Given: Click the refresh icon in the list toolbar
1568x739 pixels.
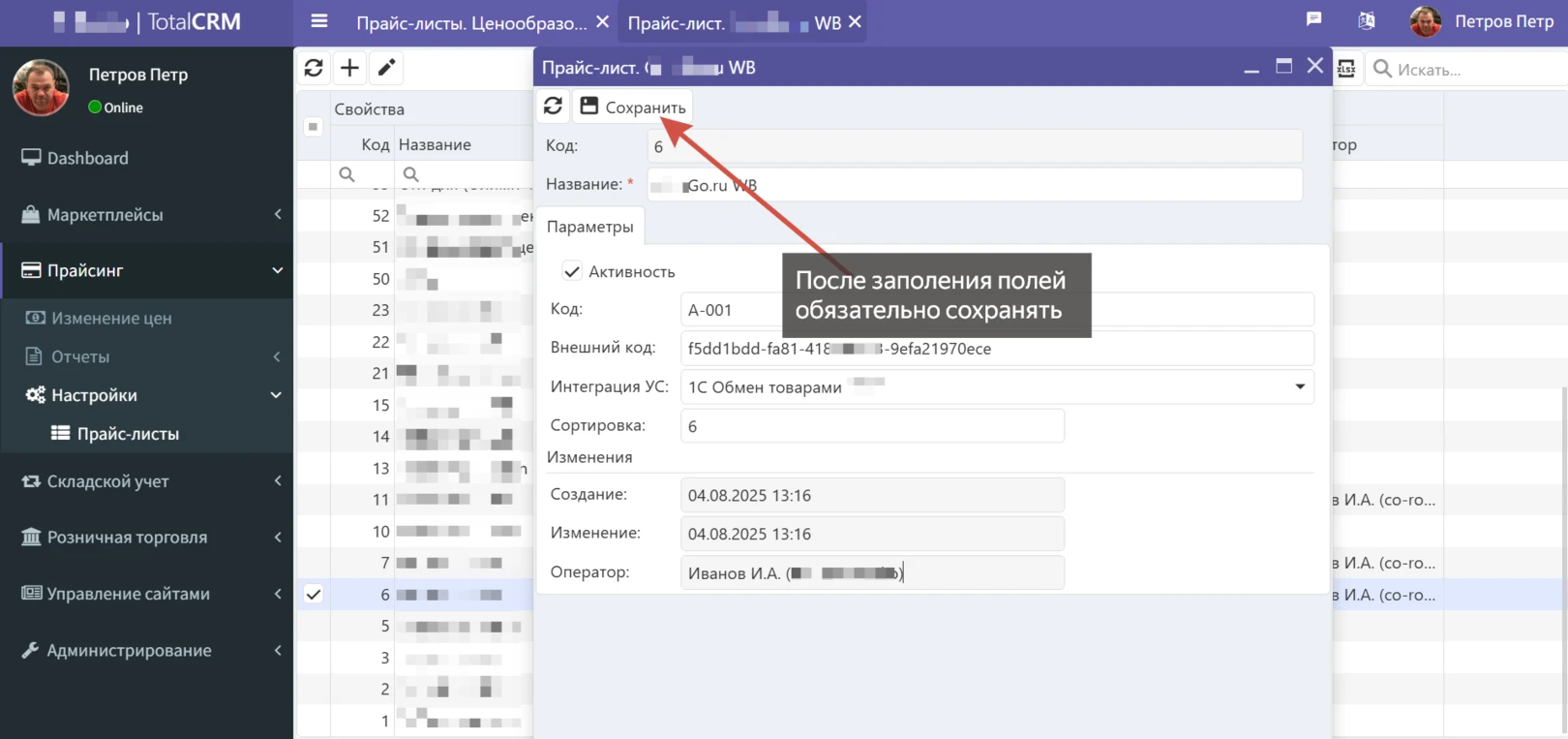Looking at the screenshot, I should point(314,68).
